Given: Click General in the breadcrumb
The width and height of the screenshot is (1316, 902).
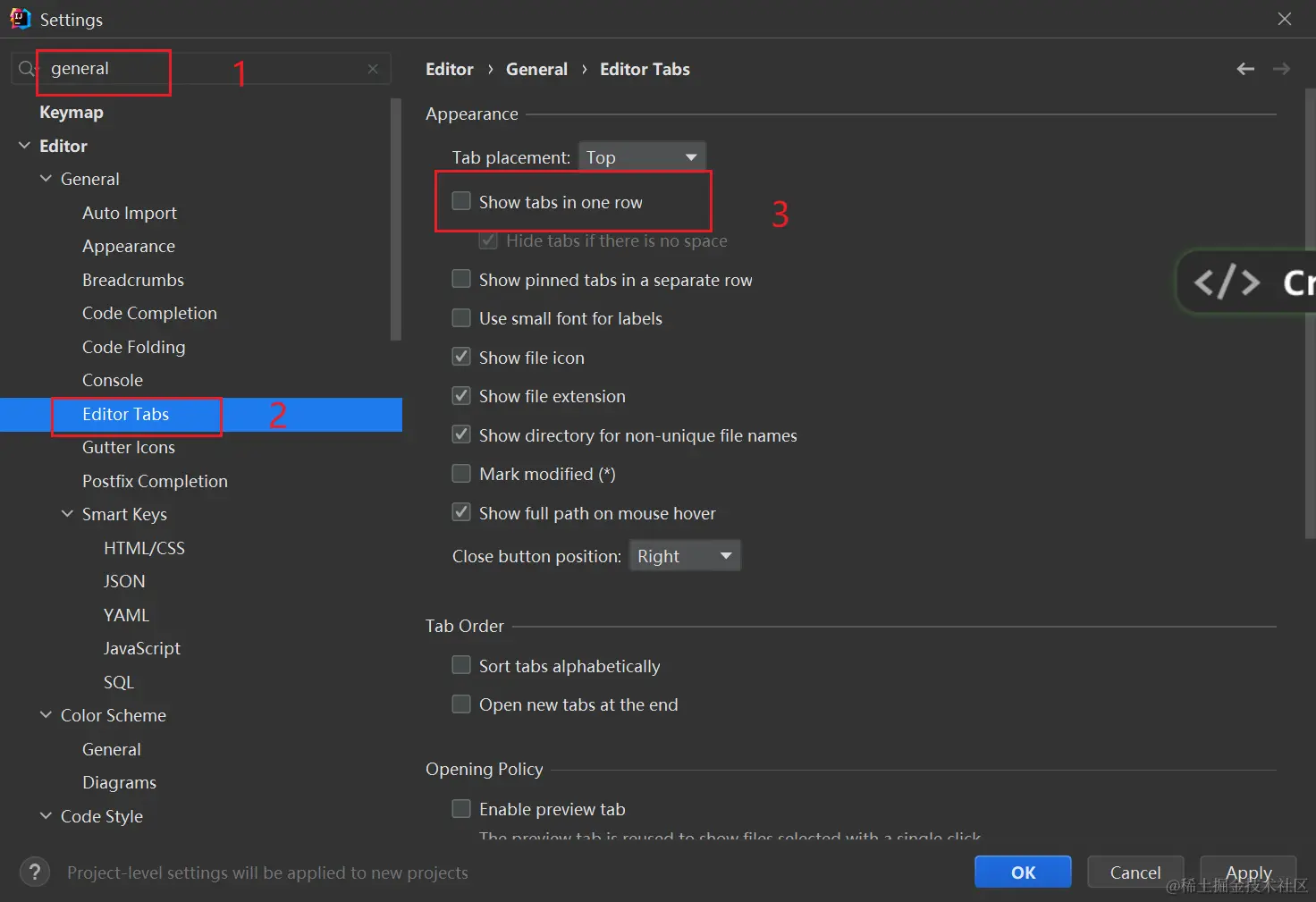Looking at the screenshot, I should 536,69.
